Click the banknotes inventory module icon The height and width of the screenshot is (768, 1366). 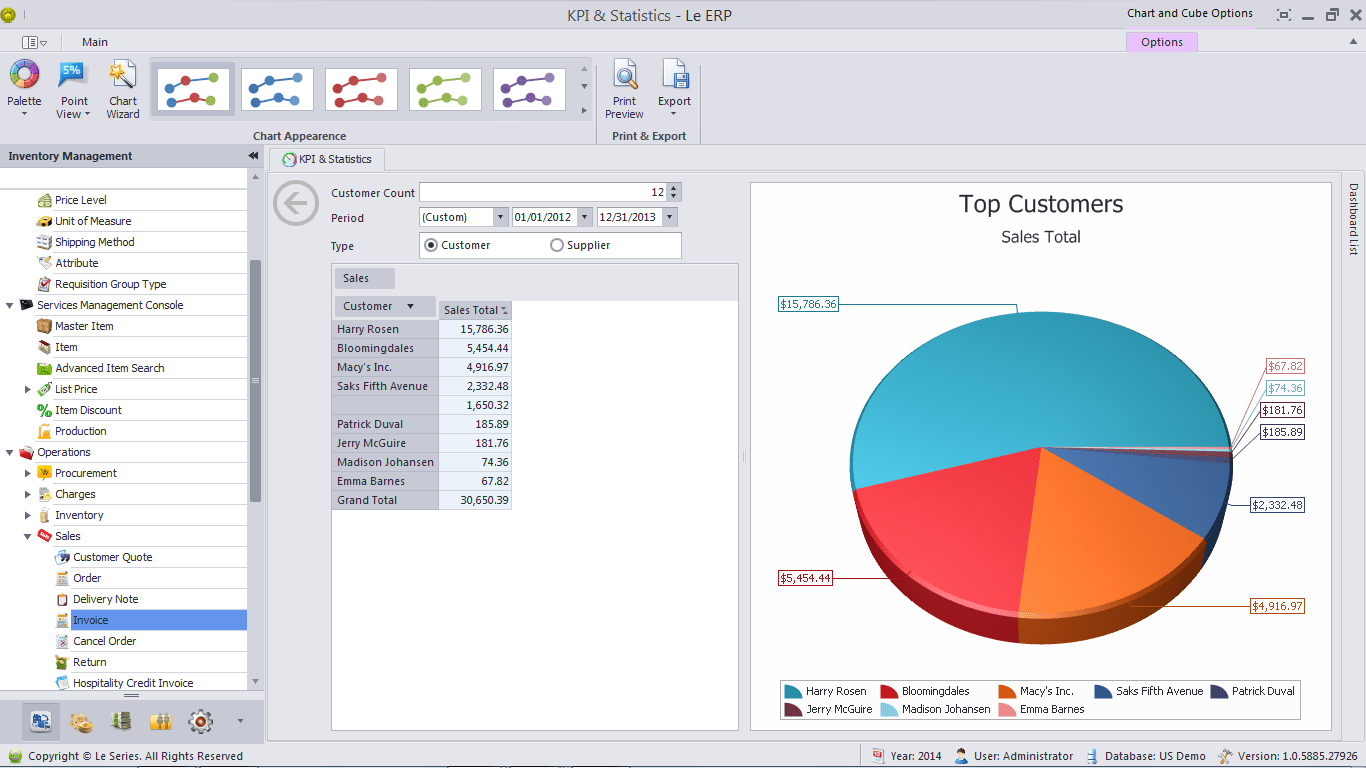[121, 721]
